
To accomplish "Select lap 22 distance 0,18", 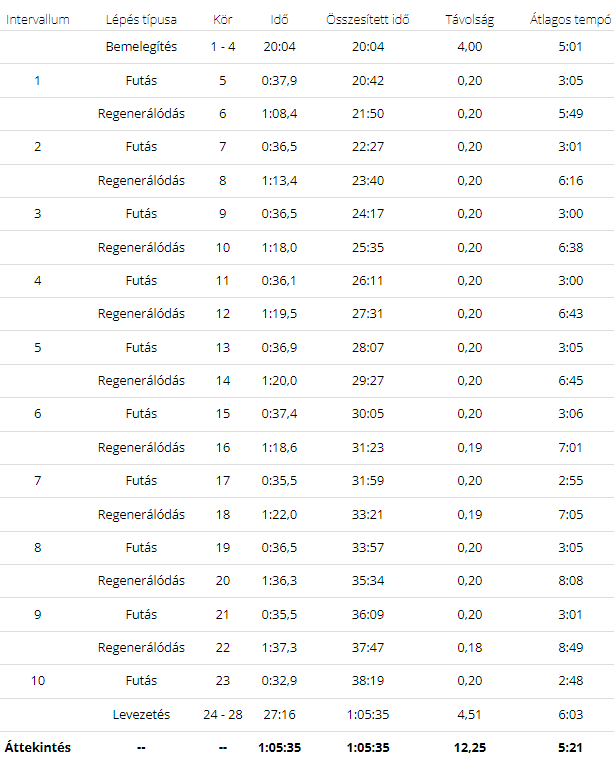I will click(469, 648).
